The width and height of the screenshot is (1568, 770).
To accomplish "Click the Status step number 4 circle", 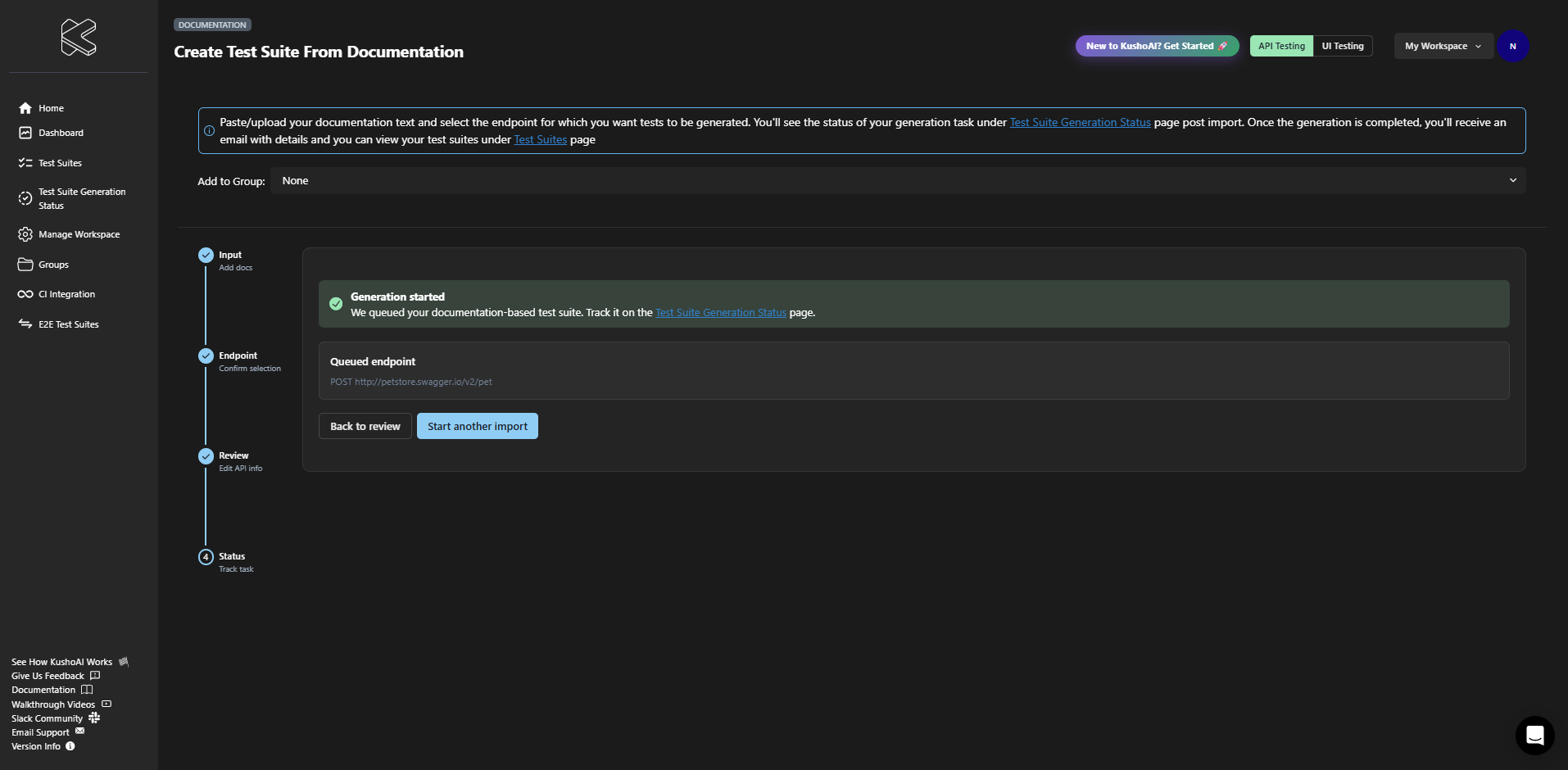I will coord(206,557).
